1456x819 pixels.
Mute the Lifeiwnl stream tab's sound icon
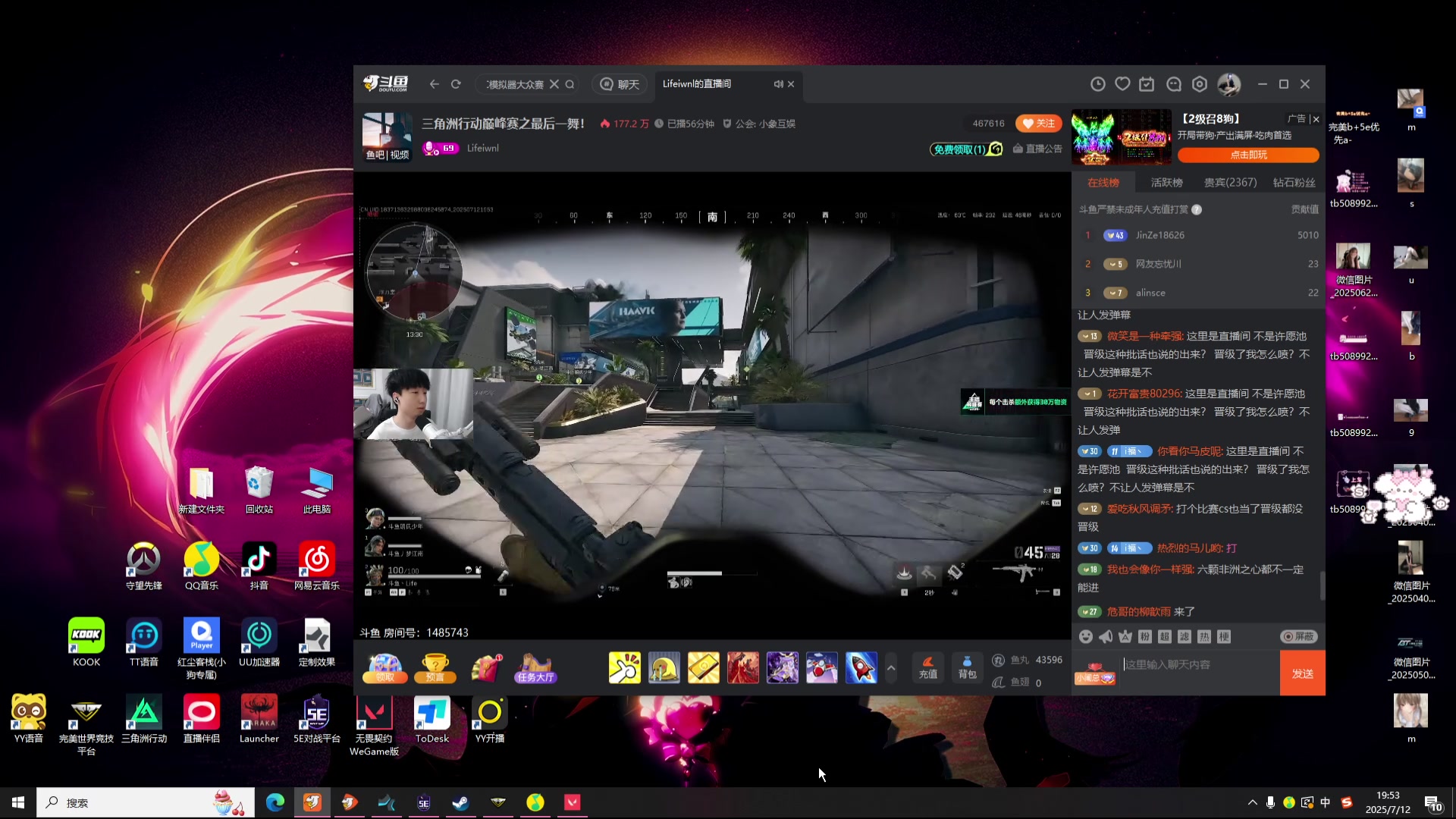click(778, 84)
